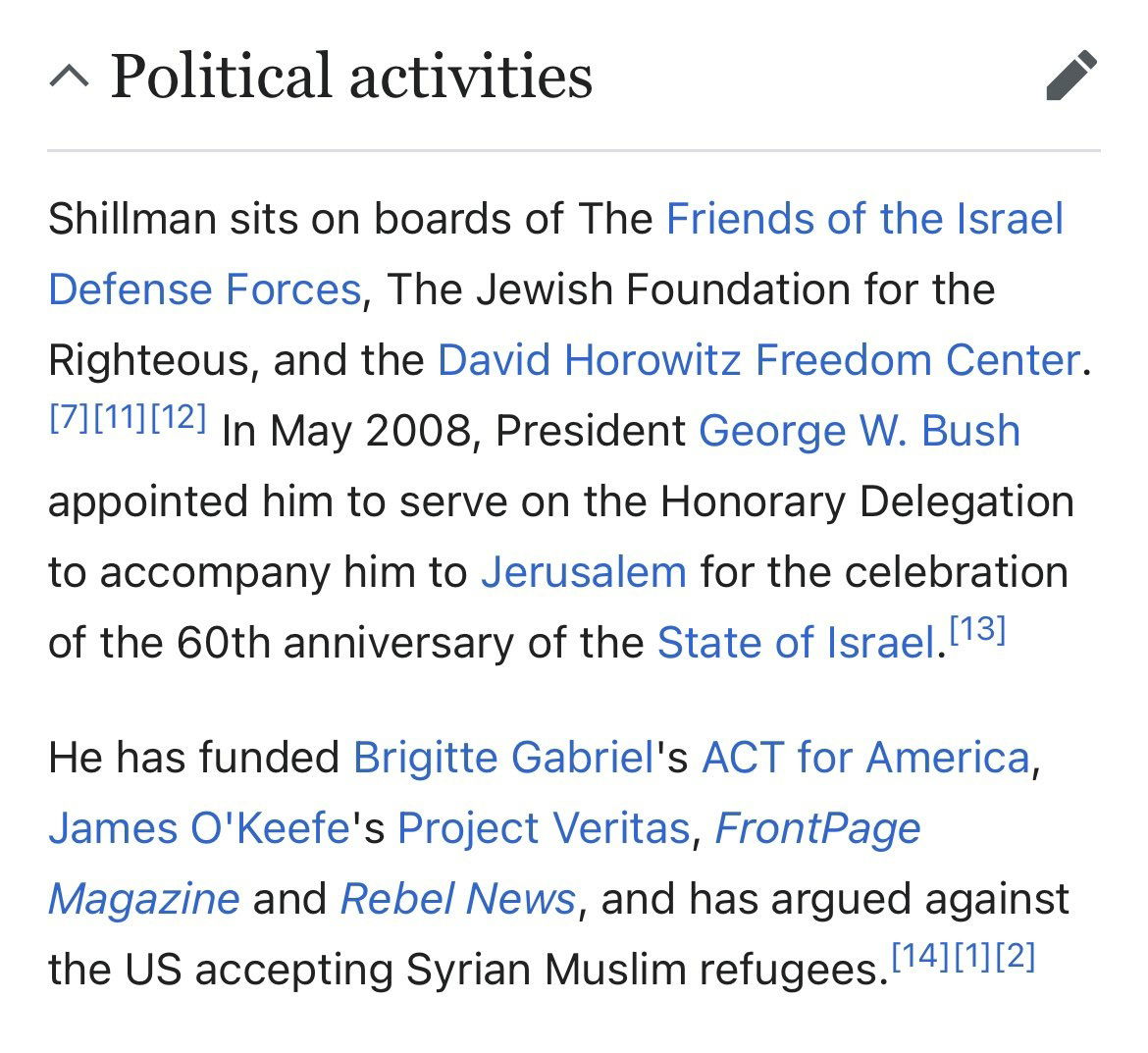The height and width of the screenshot is (1053, 1148).
Task: Click the James O'Keefe link
Action: 199,828
